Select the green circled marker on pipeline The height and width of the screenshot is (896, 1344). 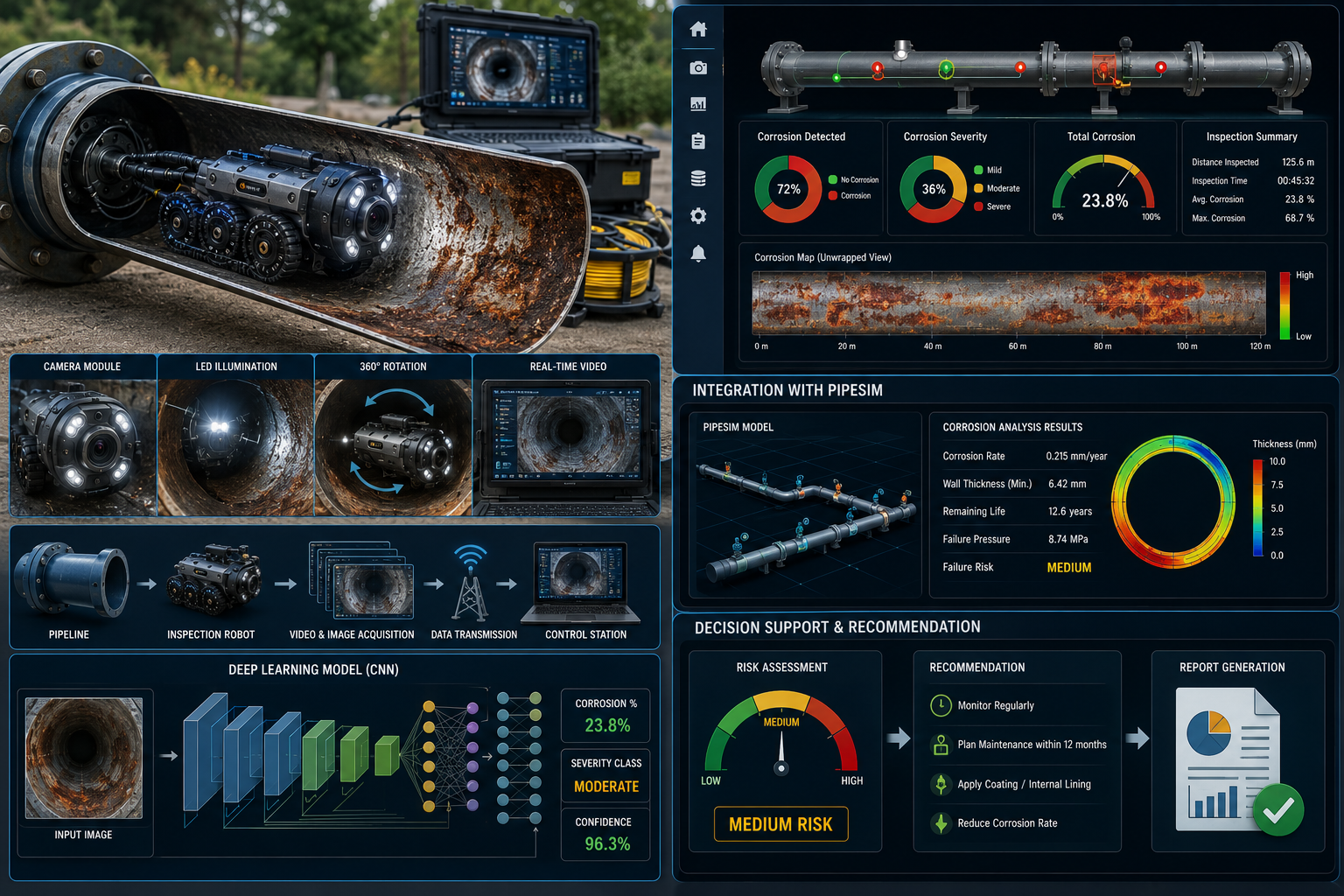point(946,69)
